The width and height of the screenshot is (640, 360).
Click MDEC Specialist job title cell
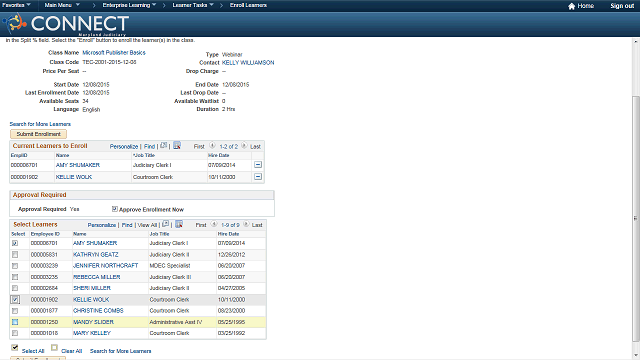[170, 266]
